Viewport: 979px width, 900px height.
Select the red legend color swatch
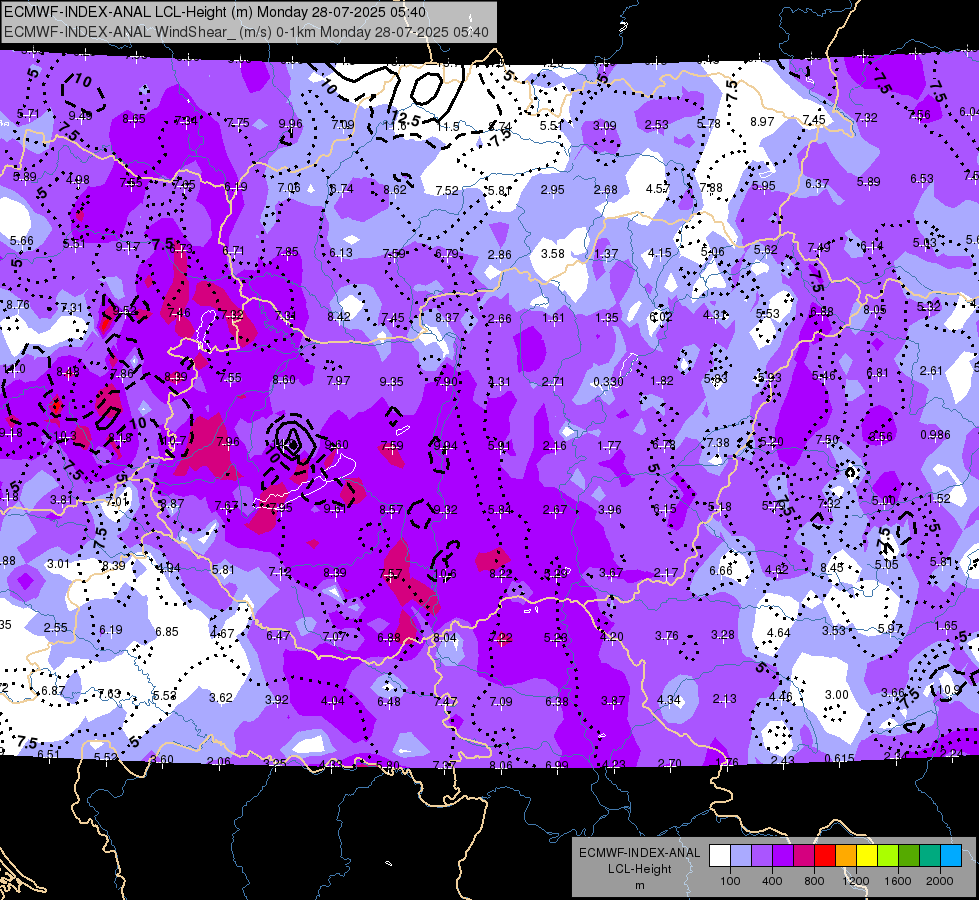[825, 855]
